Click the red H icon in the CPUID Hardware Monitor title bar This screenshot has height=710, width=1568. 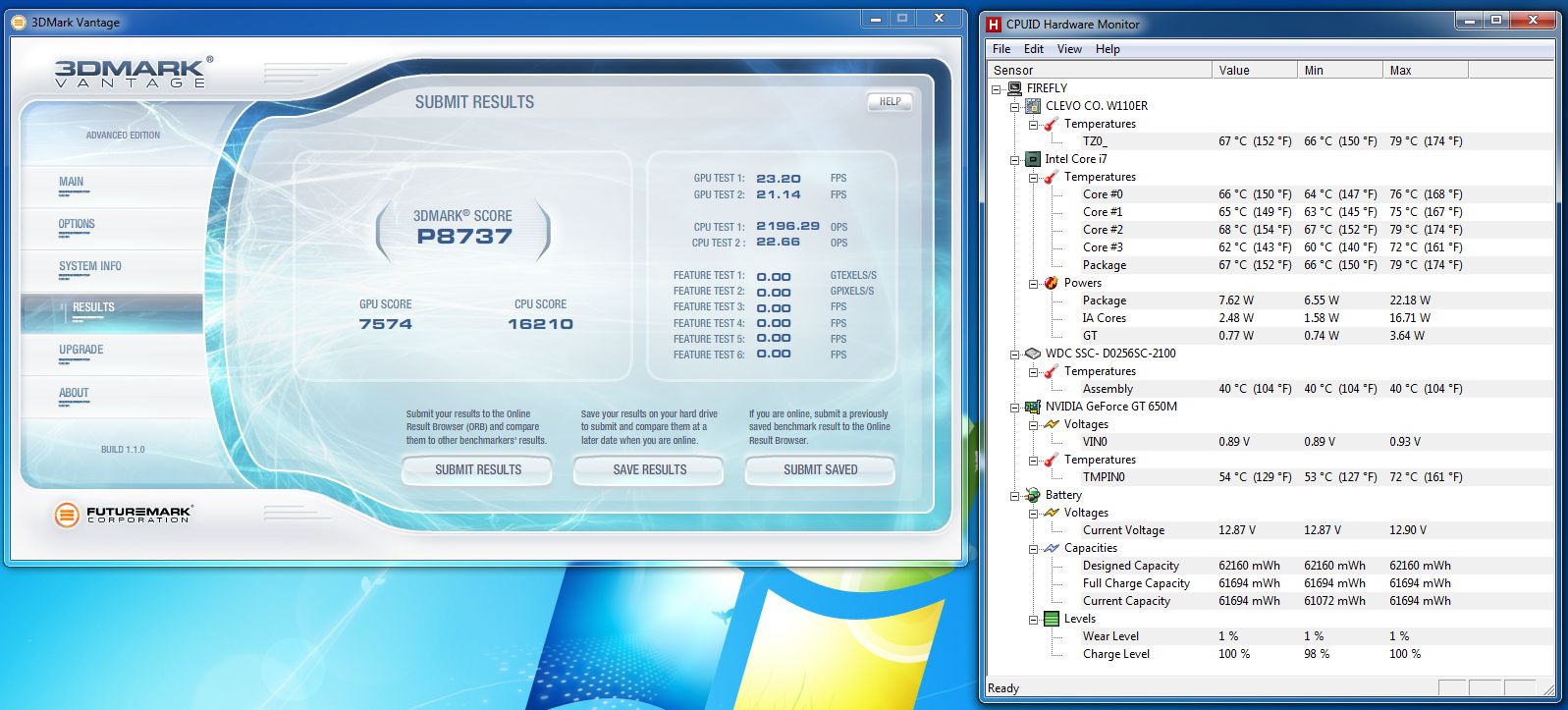pos(994,24)
